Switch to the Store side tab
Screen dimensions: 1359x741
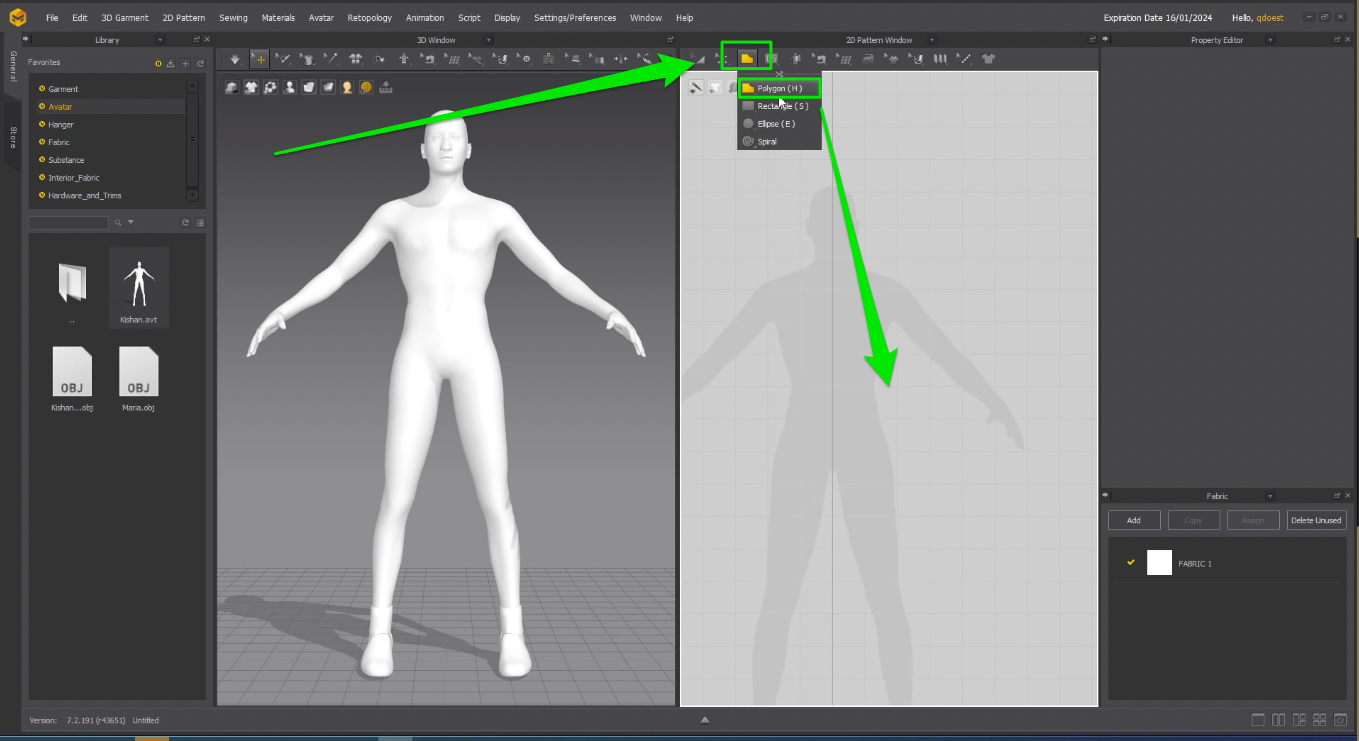[13, 137]
